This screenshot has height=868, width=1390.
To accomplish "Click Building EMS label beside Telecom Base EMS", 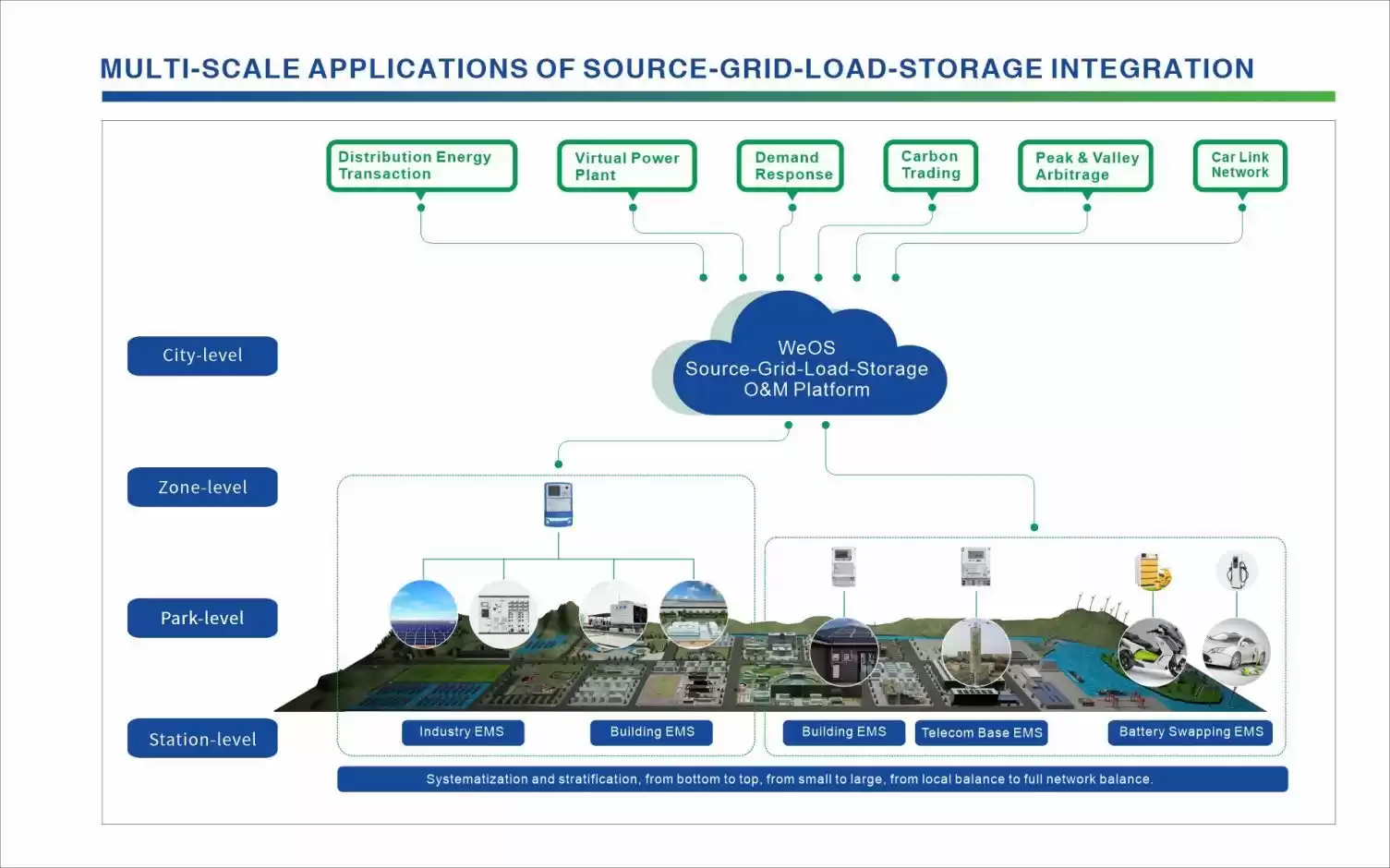I will 843,732.
